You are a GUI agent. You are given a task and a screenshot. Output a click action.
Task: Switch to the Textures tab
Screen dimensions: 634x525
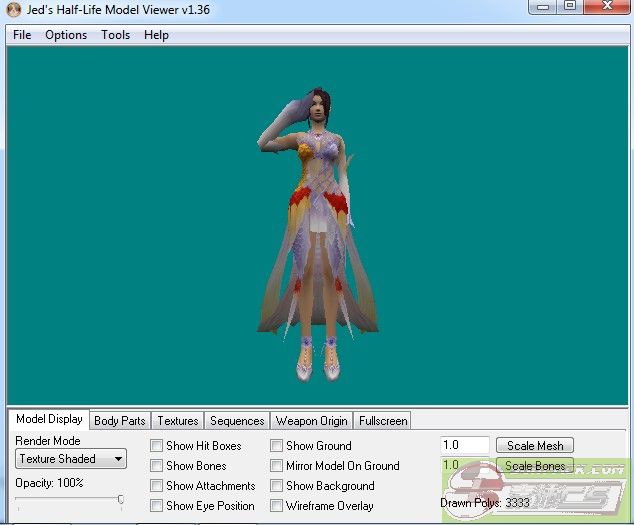click(x=178, y=421)
